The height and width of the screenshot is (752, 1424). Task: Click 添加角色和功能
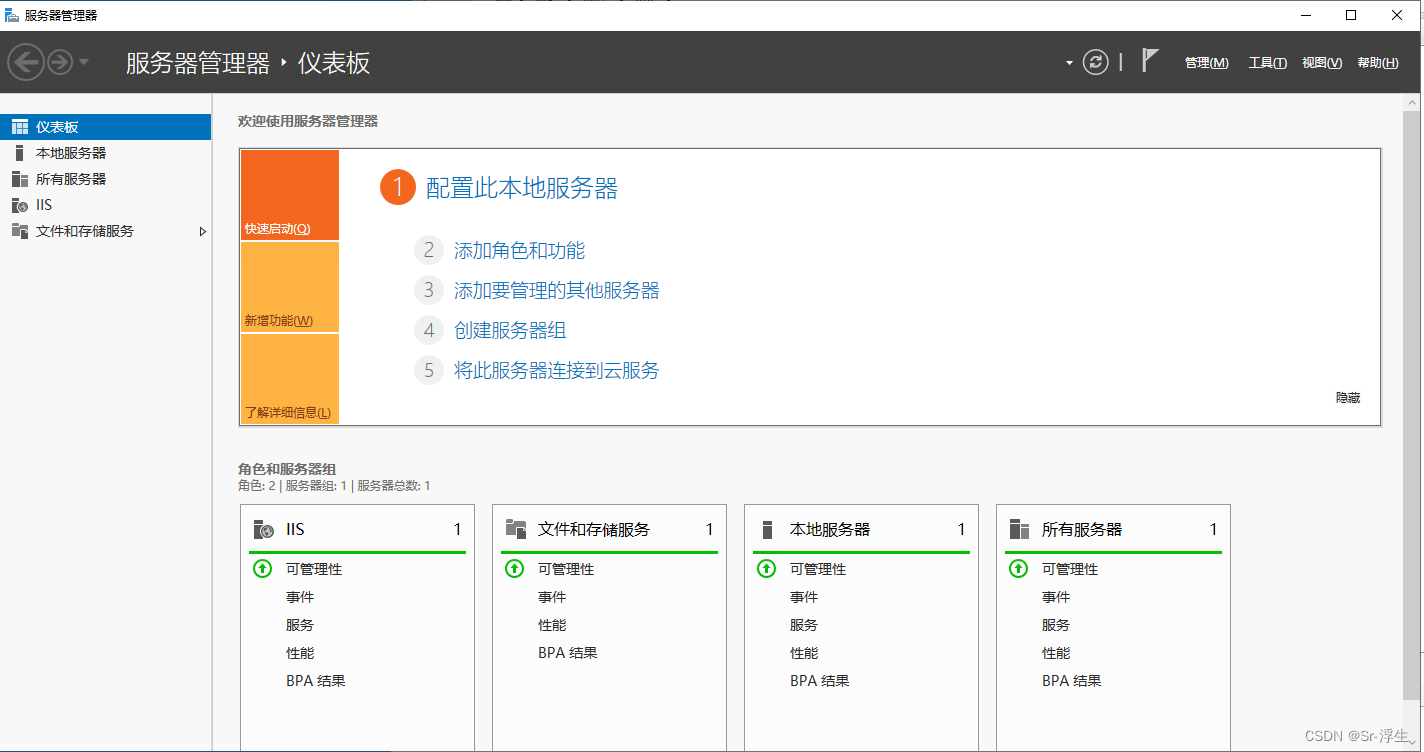[519, 250]
